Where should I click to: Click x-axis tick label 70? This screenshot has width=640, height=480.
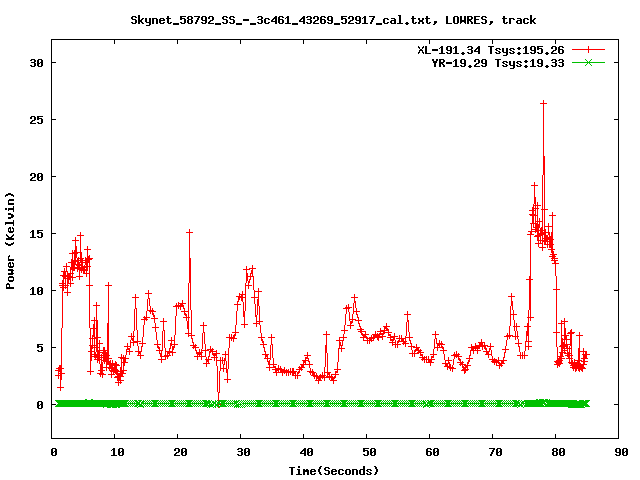[x=495, y=452]
